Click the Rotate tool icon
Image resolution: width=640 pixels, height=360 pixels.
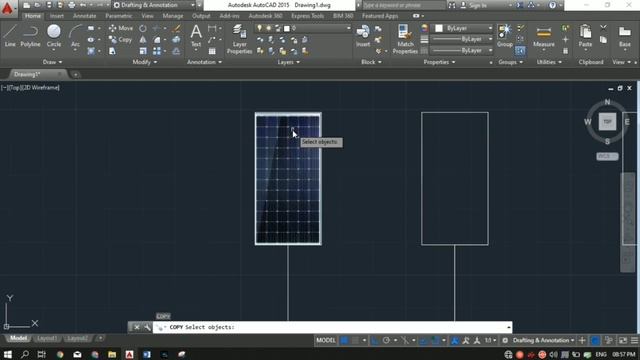pos(142,28)
